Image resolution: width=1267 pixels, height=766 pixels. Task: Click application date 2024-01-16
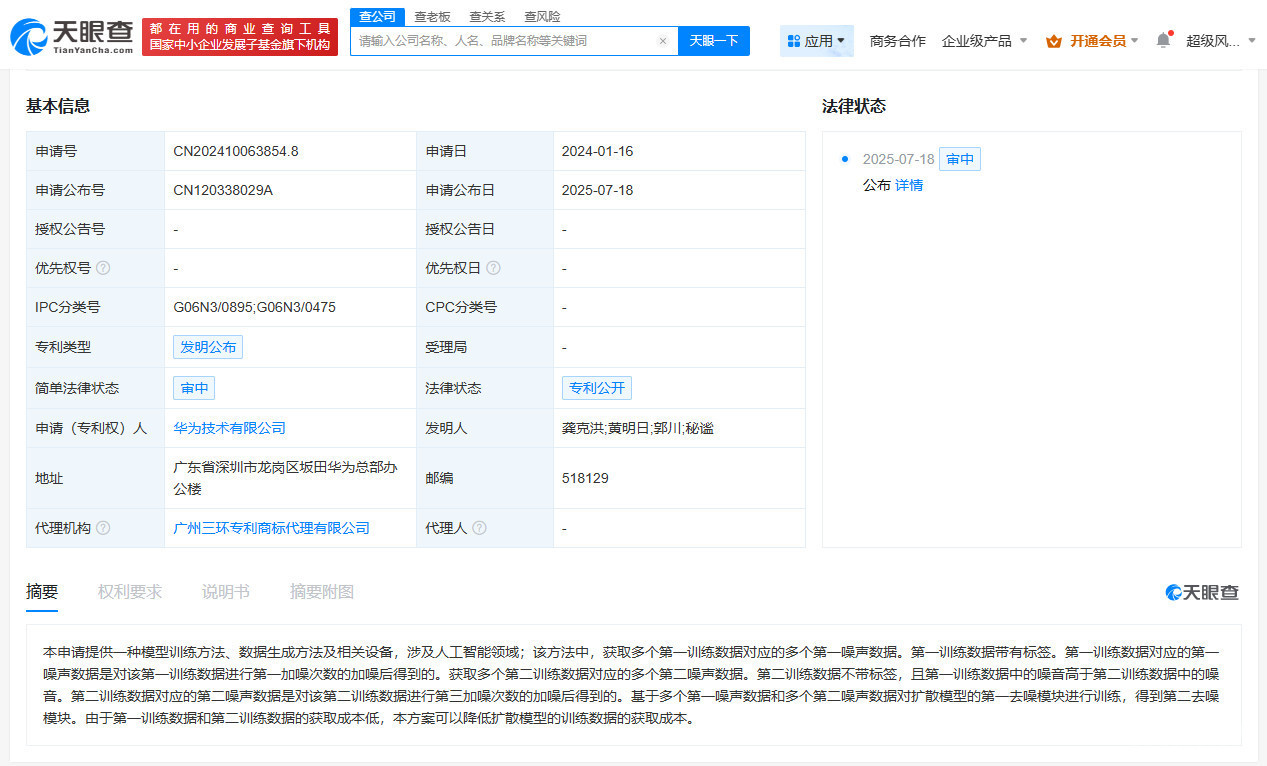click(x=597, y=151)
